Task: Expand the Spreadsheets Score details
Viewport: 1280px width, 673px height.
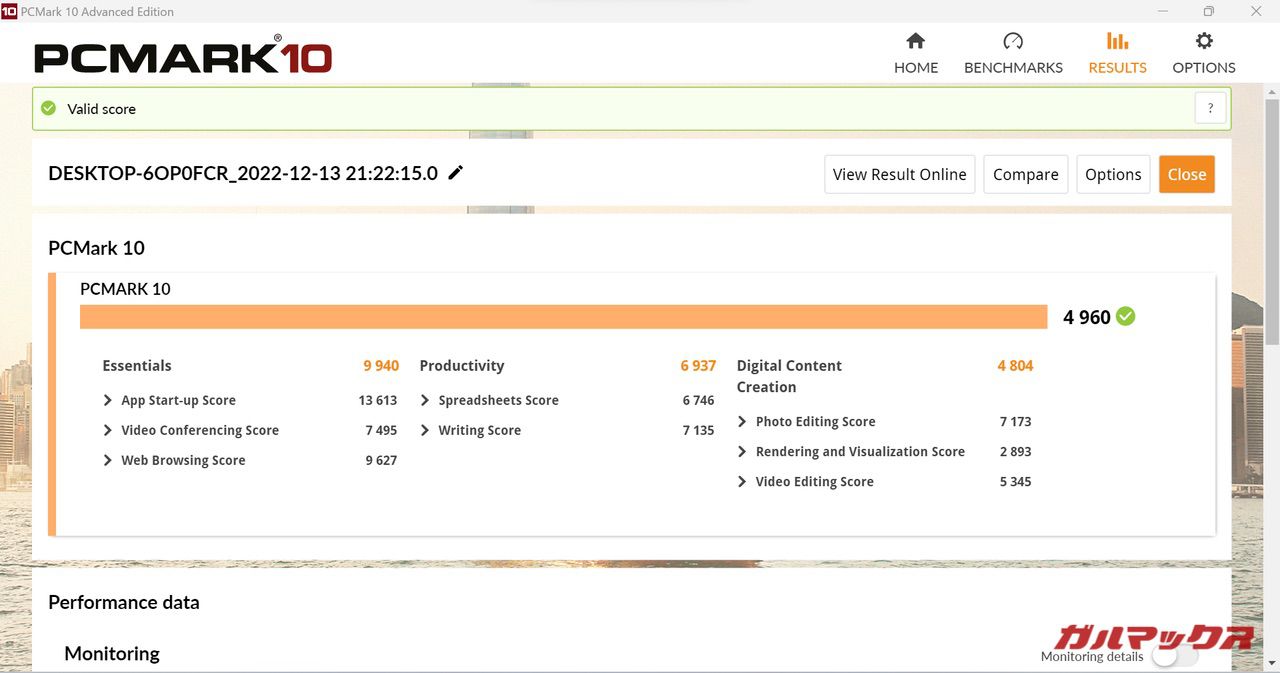Action: tap(425, 400)
